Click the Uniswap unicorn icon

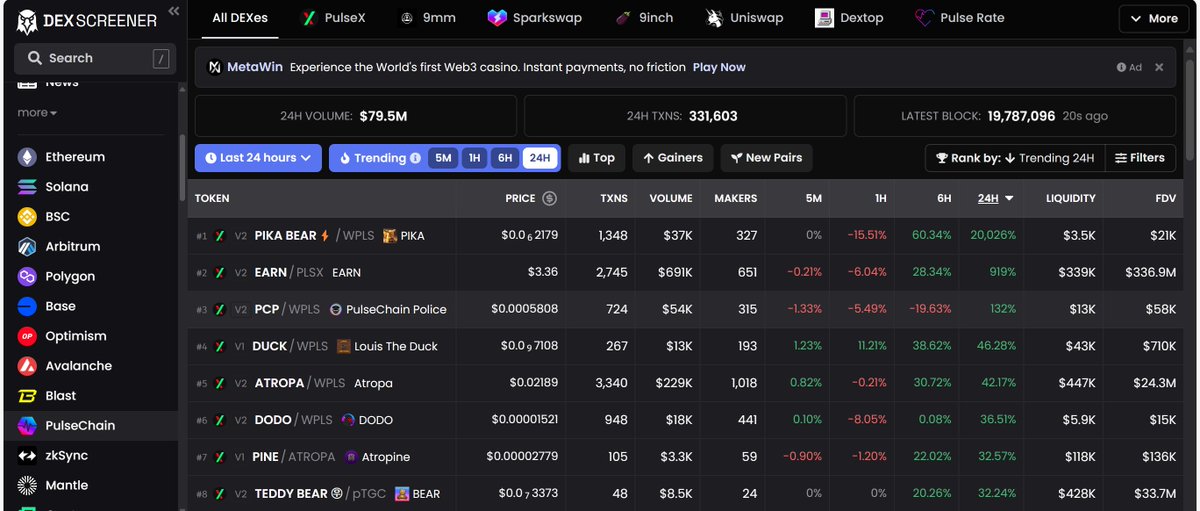714,18
